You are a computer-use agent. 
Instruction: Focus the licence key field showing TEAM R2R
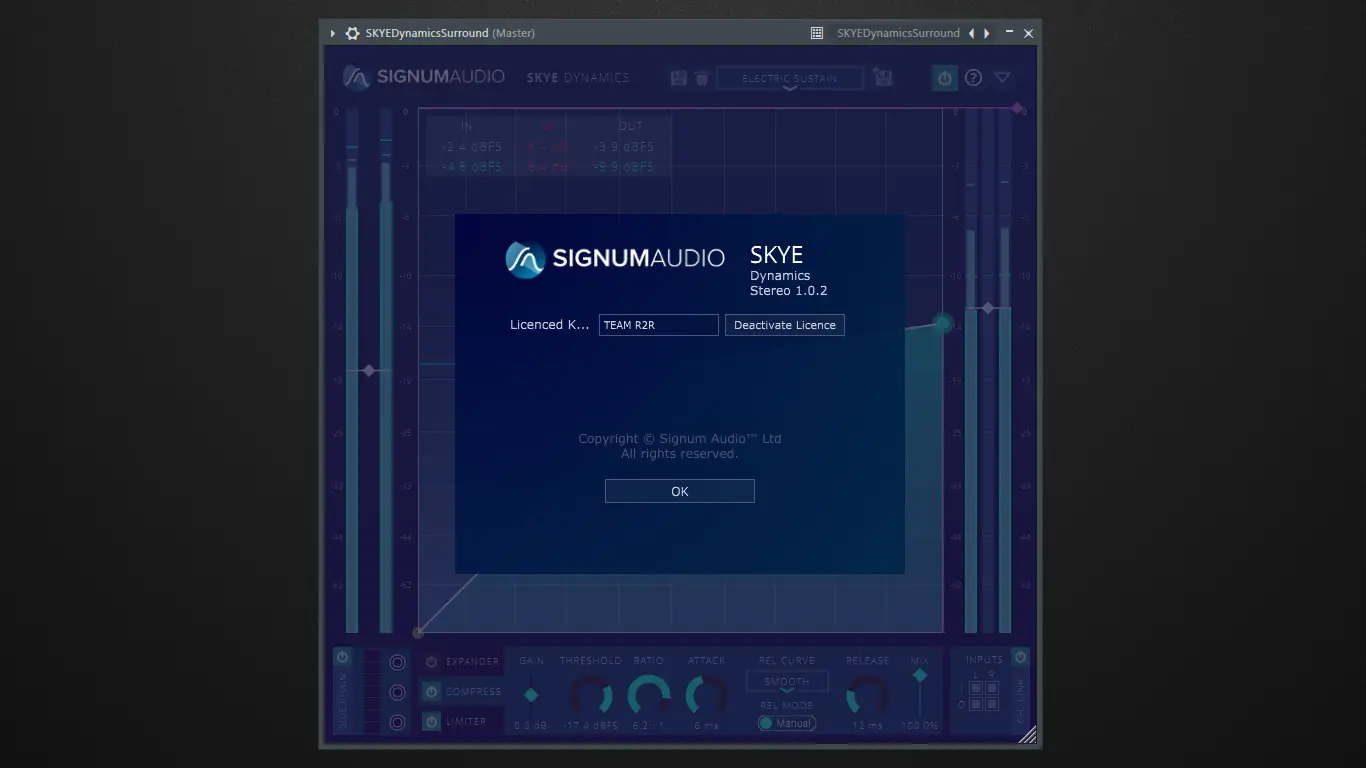pyautogui.click(x=659, y=325)
